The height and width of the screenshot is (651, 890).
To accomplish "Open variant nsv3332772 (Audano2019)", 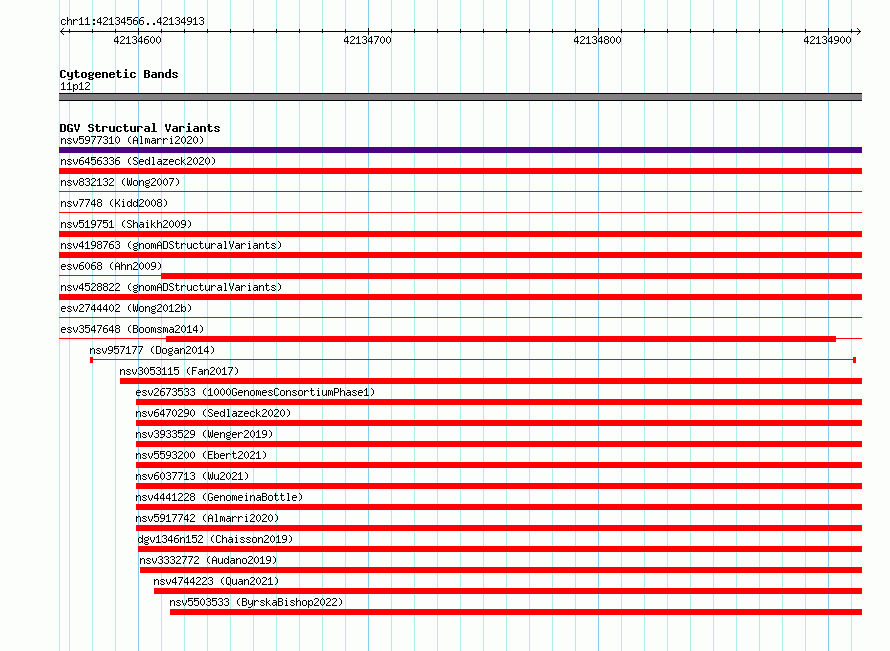I will pyautogui.click(x=208, y=560).
